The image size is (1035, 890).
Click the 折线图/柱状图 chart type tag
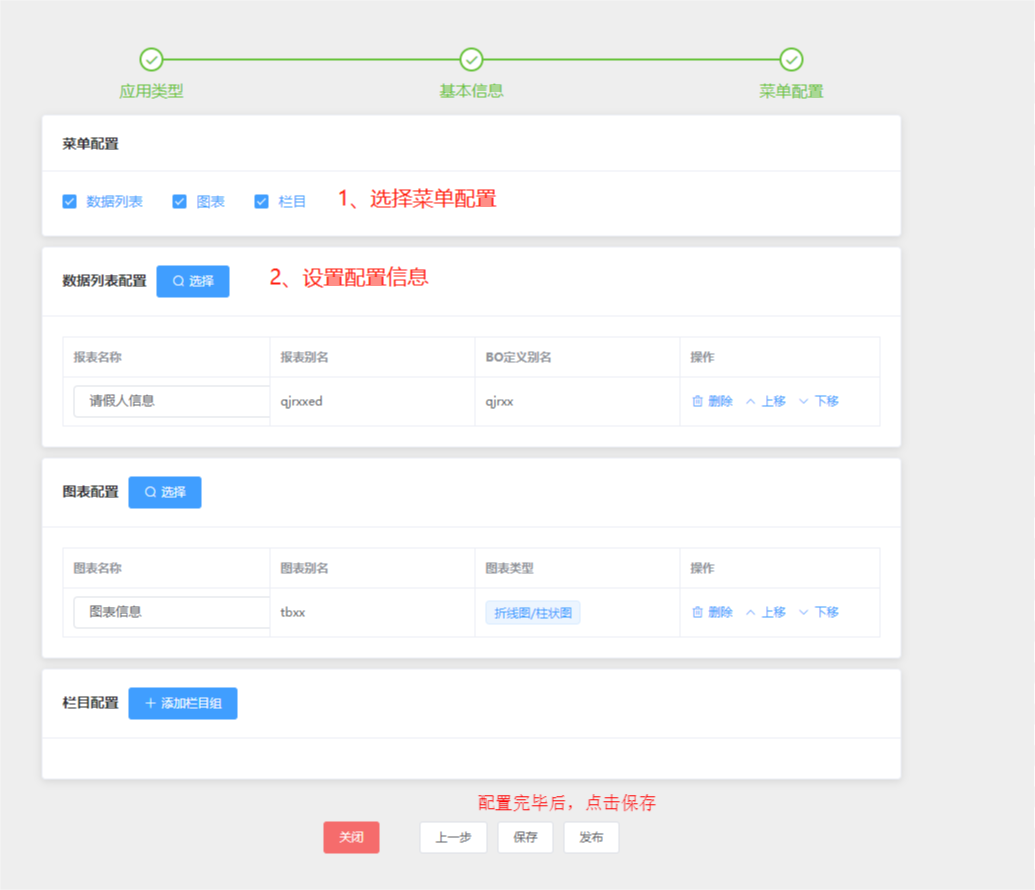533,613
